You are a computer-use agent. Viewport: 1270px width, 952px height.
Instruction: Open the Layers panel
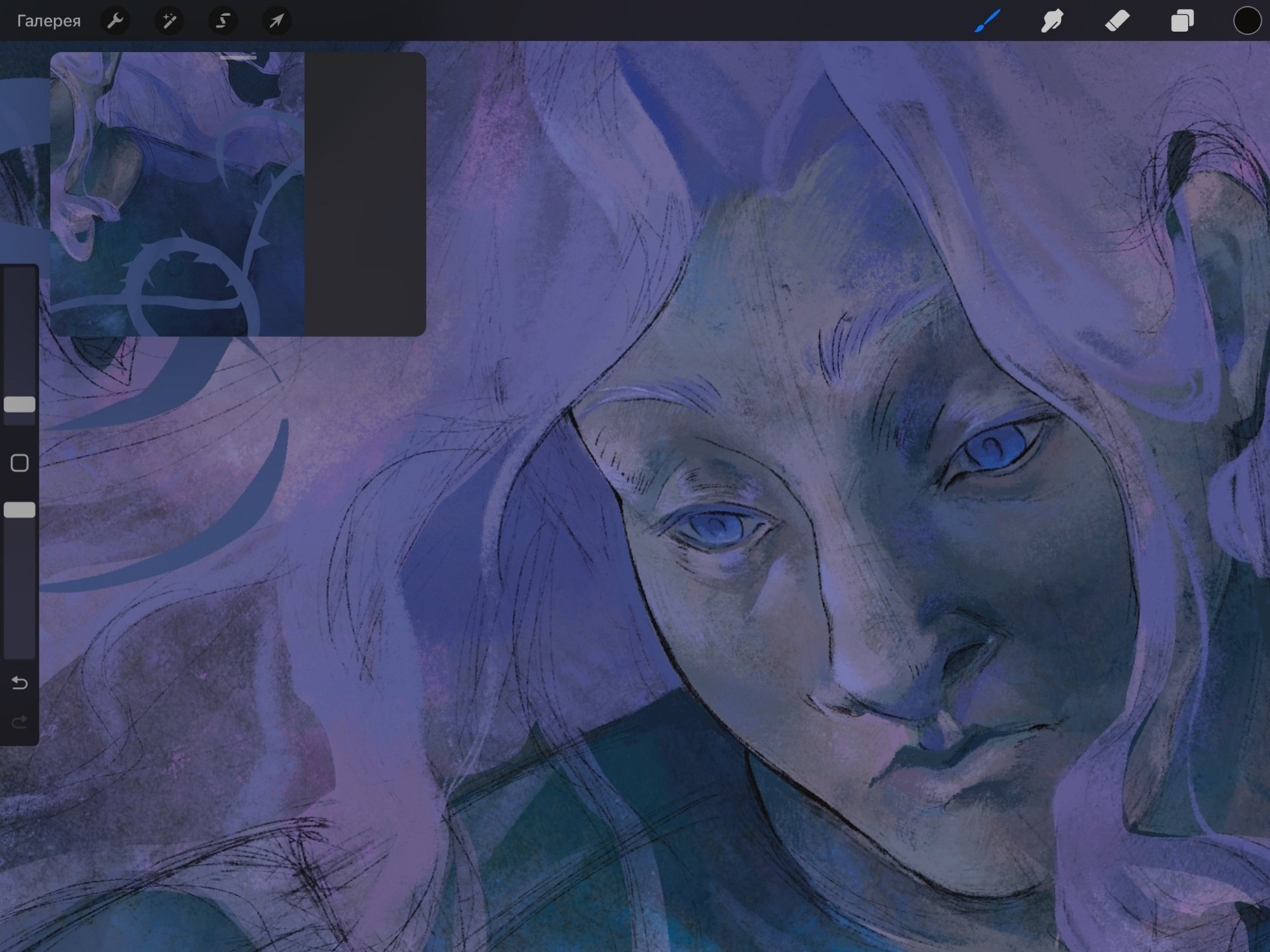pos(1182,20)
